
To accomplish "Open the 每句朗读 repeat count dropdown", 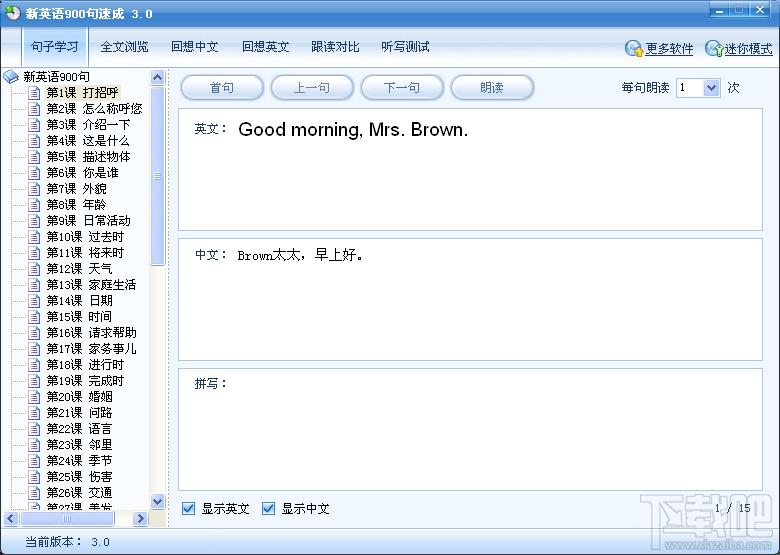I will [711, 88].
